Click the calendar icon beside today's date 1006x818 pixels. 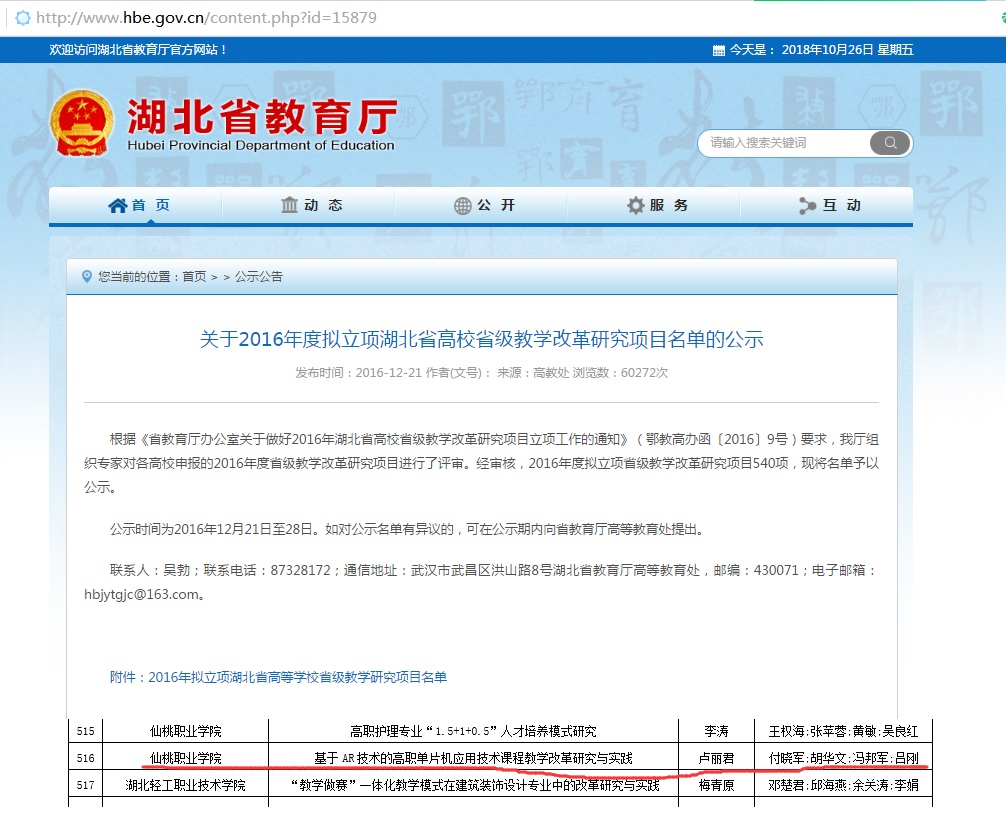pos(719,50)
